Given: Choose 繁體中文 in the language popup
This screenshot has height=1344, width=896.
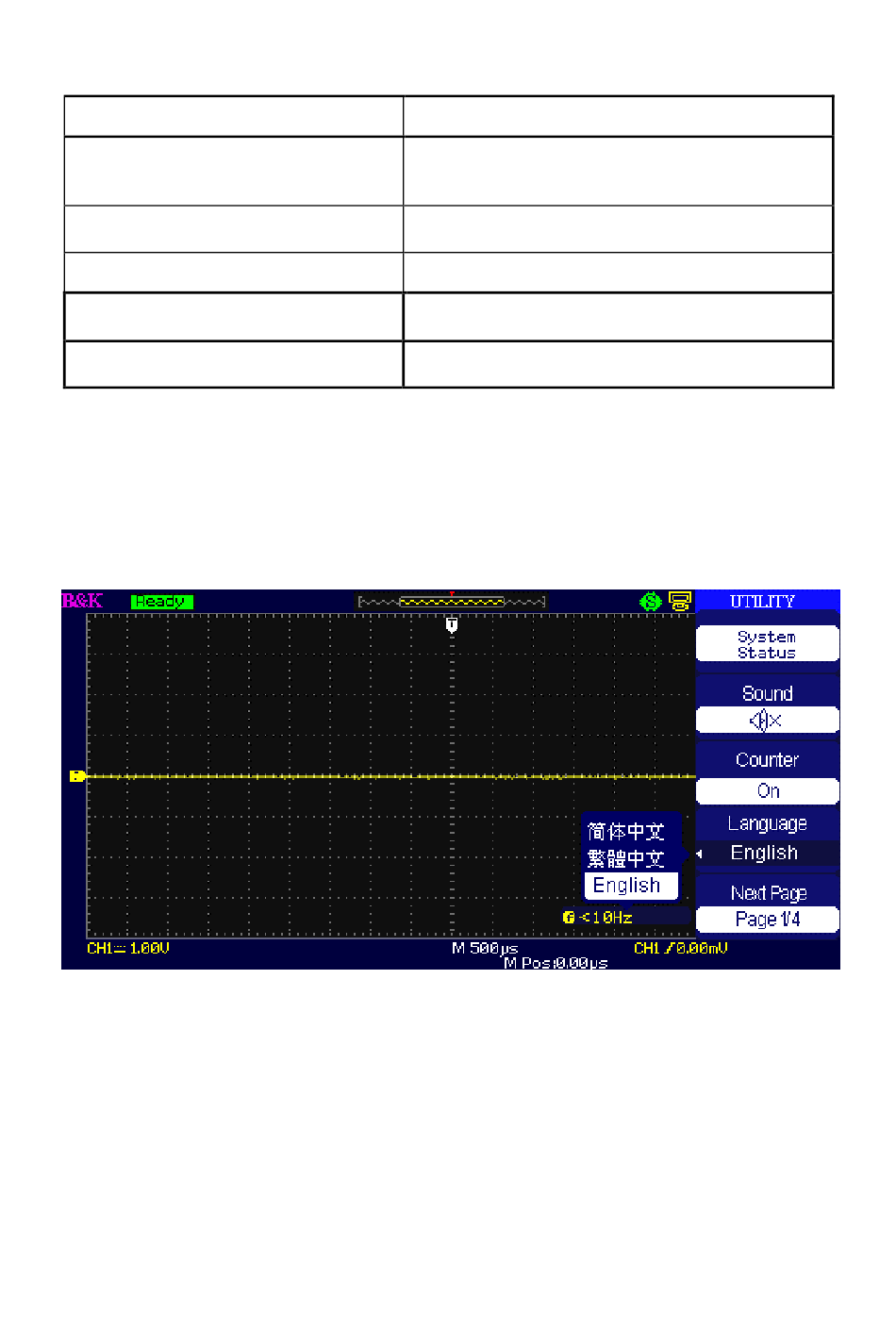Looking at the screenshot, I should [x=626, y=858].
